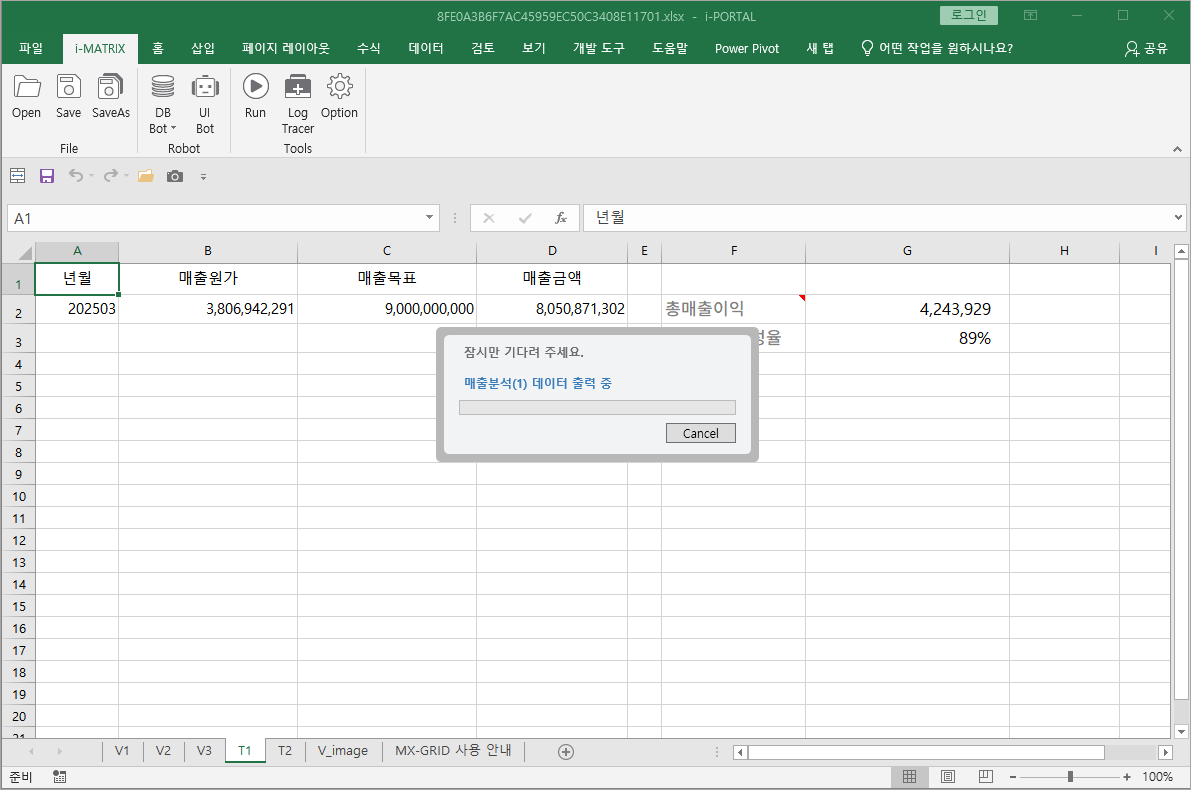
Task: Expand the Name Box dropdown
Action: [430, 218]
